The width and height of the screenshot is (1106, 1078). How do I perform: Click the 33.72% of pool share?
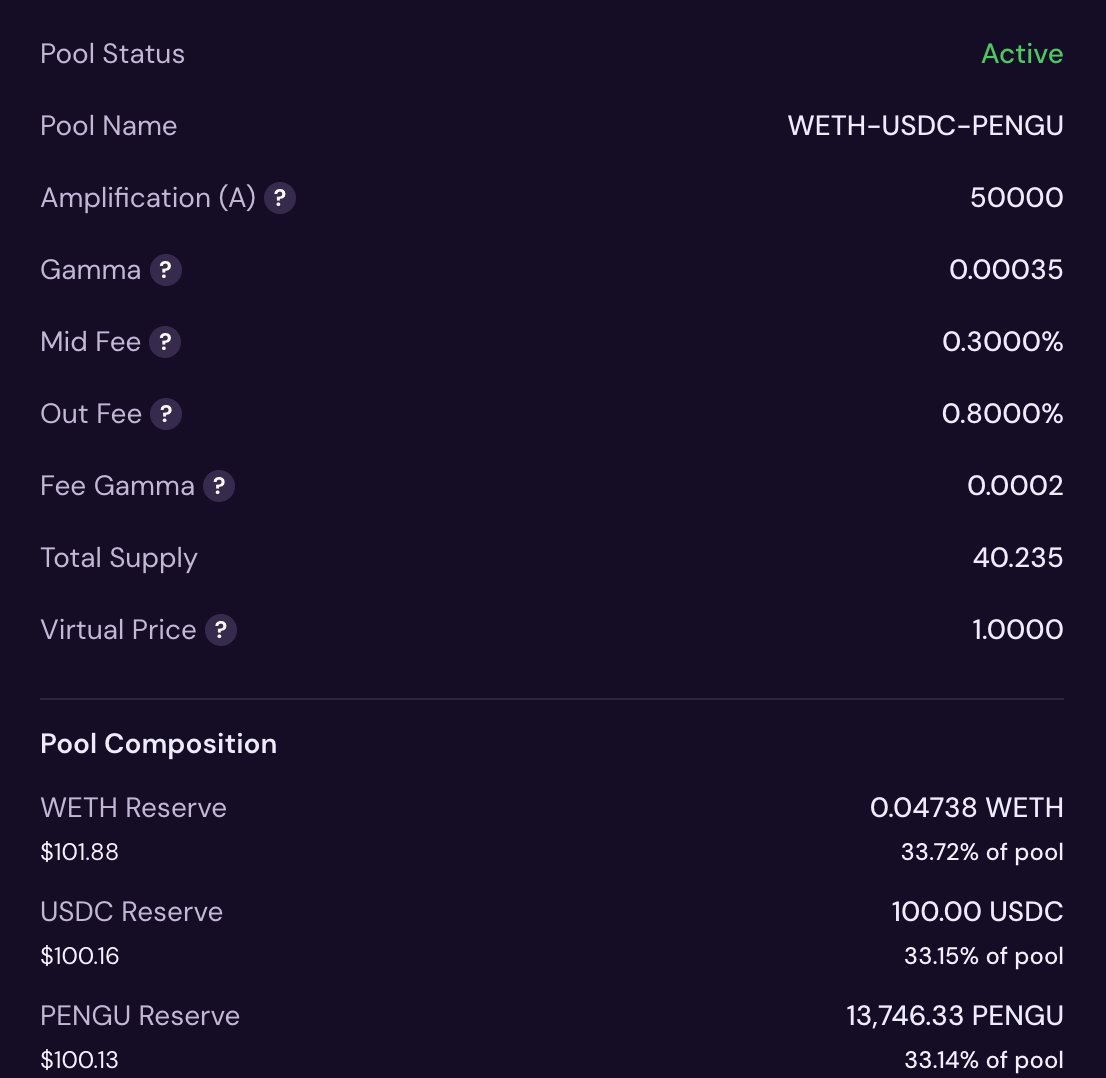click(982, 853)
